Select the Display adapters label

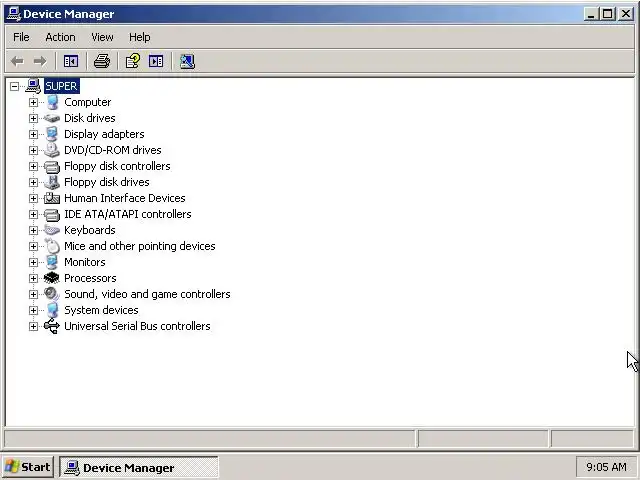[104, 134]
